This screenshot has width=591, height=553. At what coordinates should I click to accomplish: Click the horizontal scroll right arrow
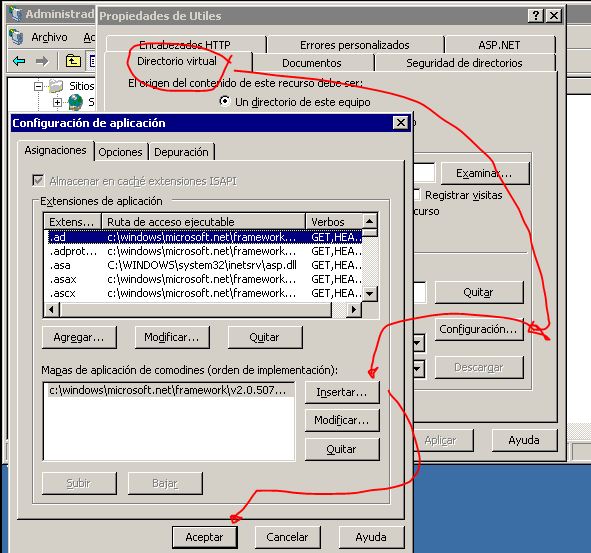[x=354, y=310]
